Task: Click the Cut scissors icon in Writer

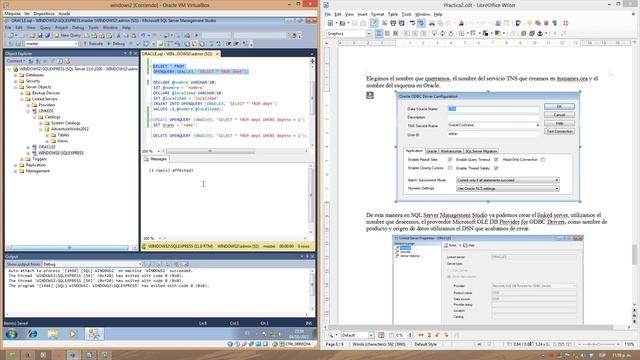Action: click(x=432, y=23)
